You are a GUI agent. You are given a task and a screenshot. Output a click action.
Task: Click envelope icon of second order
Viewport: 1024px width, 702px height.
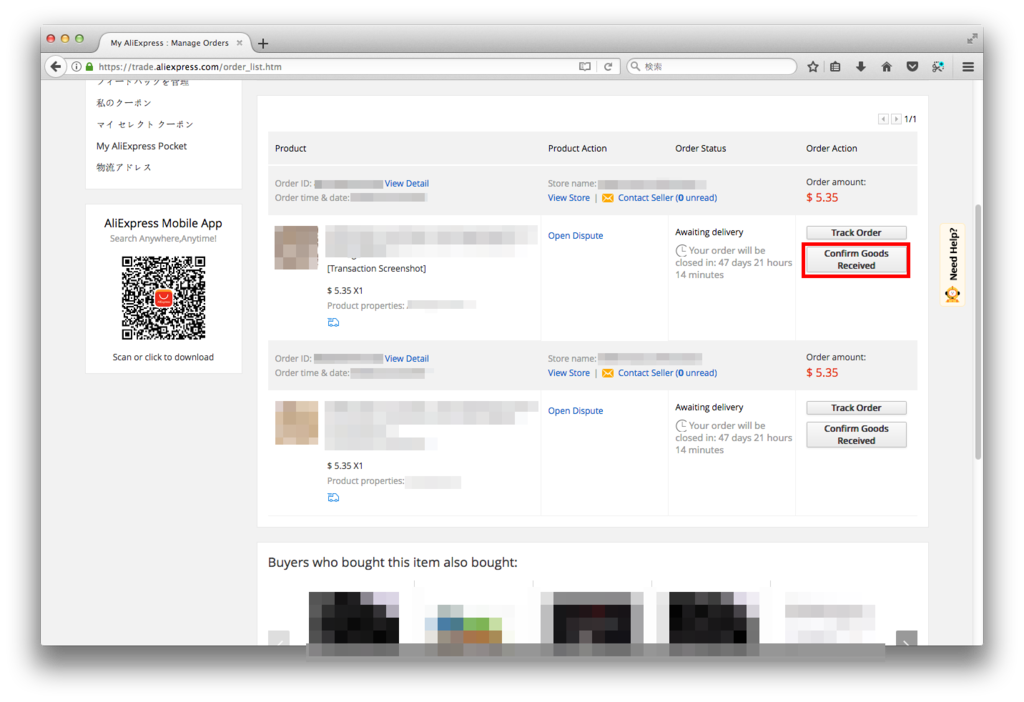point(608,373)
